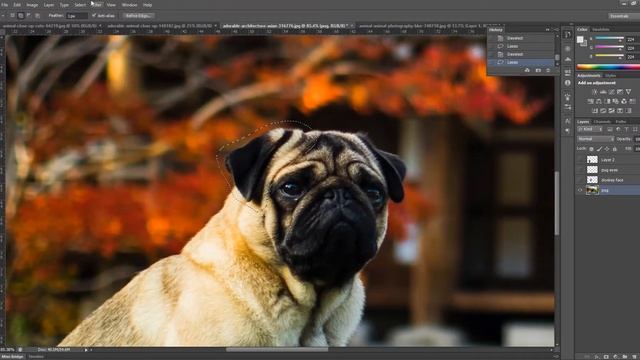The image size is (640, 360).
Task: Click the Feather input field
Action: click(77, 16)
